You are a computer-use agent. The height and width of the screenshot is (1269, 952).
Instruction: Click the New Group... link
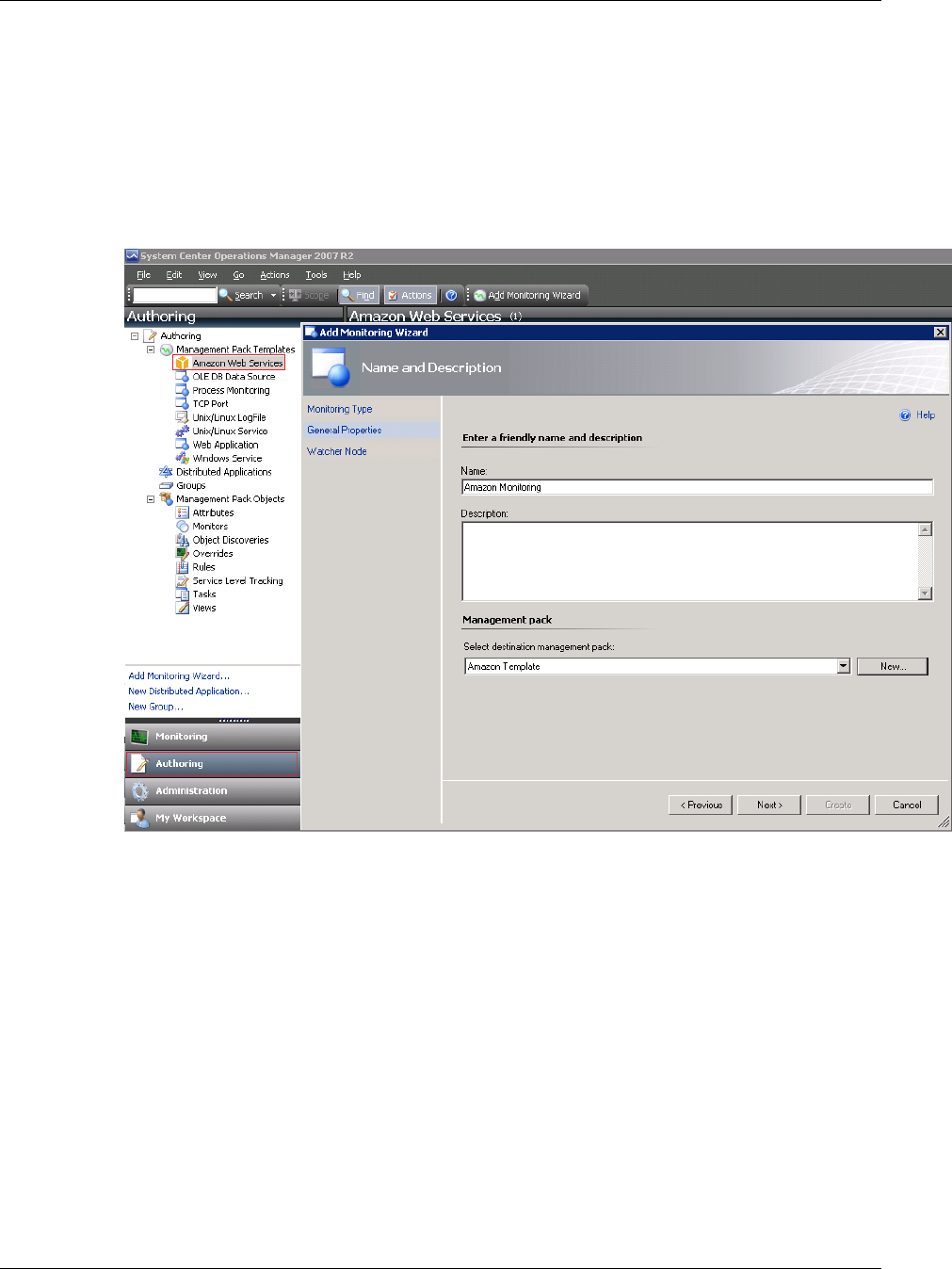155,707
